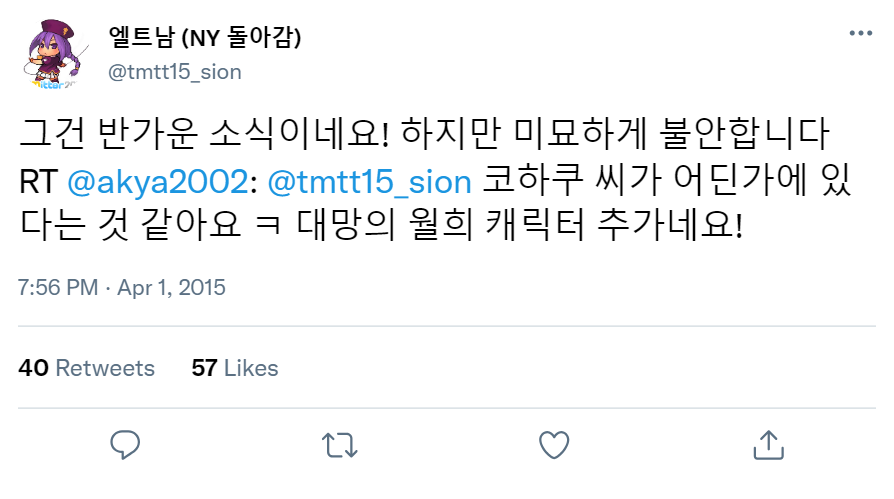Click the first line of tweet text ending in 불안합니다
Image resolution: width=894 pixels, height=499 pixels.
click(424, 134)
